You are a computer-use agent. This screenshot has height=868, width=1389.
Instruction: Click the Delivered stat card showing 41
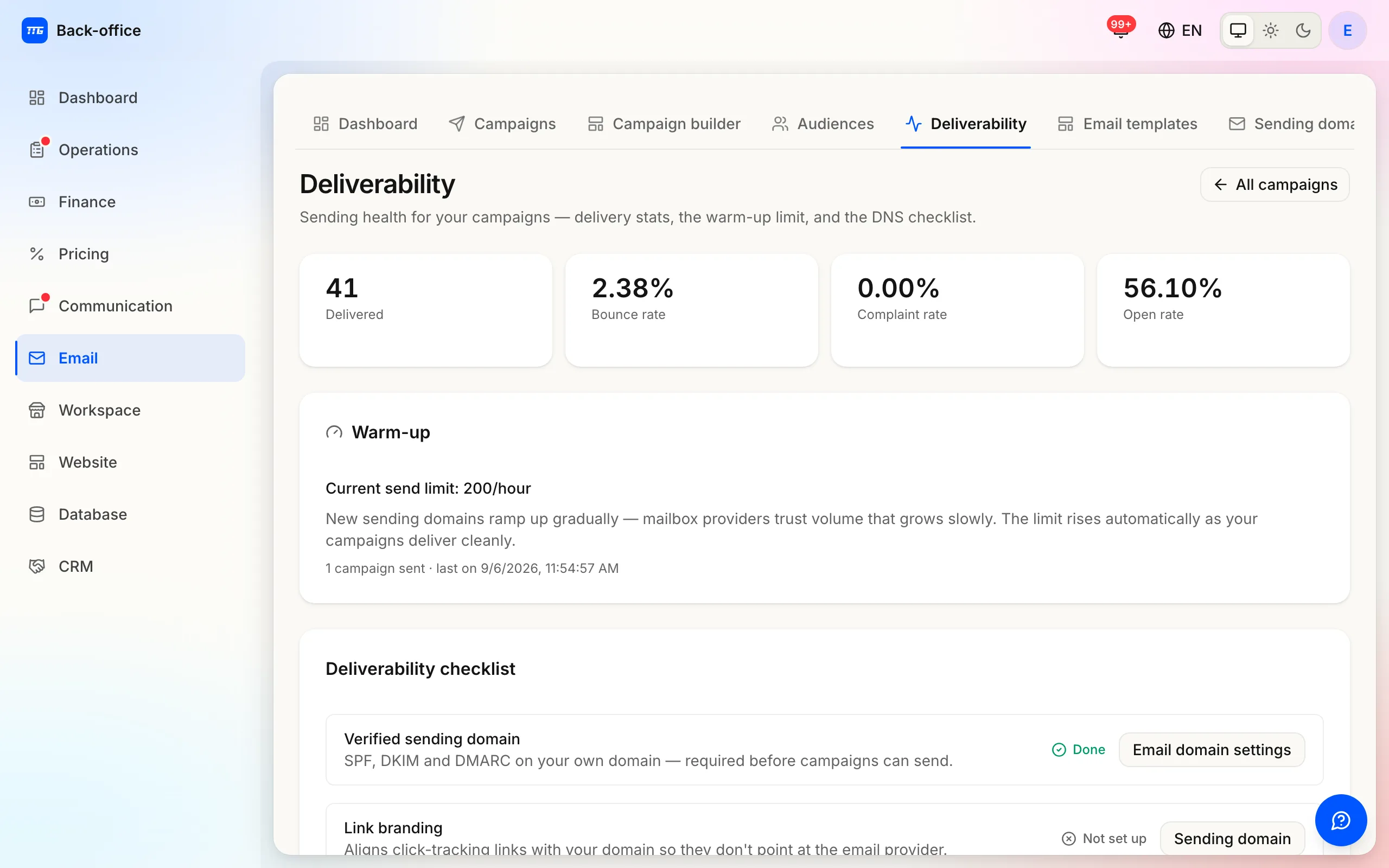click(x=426, y=310)
